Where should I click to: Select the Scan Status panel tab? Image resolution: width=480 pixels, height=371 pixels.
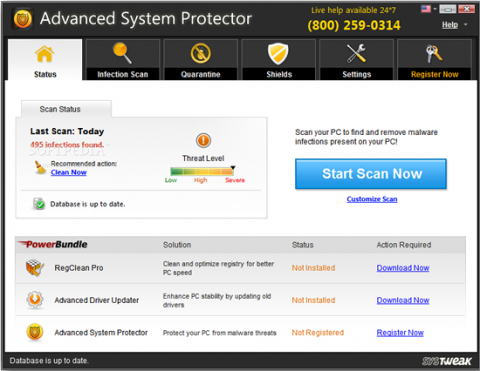[66, 109]
